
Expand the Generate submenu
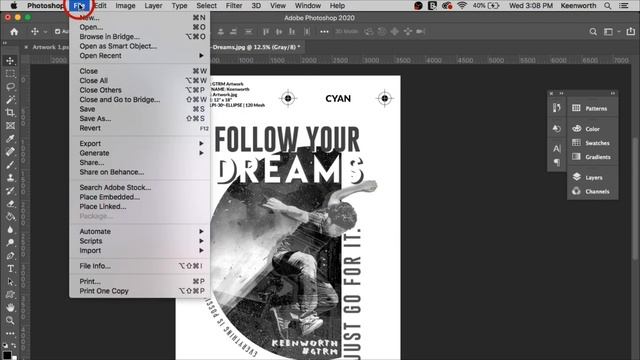[x=140, y=153]
